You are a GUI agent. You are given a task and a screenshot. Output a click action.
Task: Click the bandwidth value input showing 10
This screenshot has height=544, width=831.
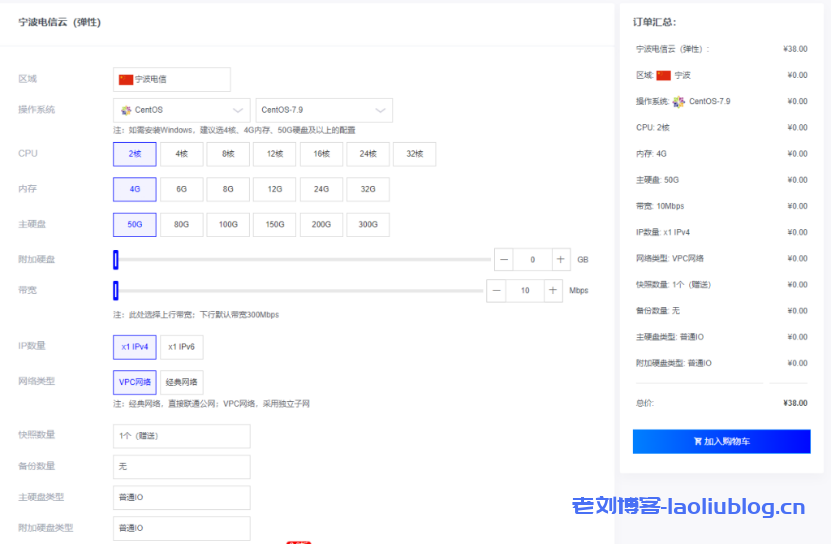coord(525,290)
